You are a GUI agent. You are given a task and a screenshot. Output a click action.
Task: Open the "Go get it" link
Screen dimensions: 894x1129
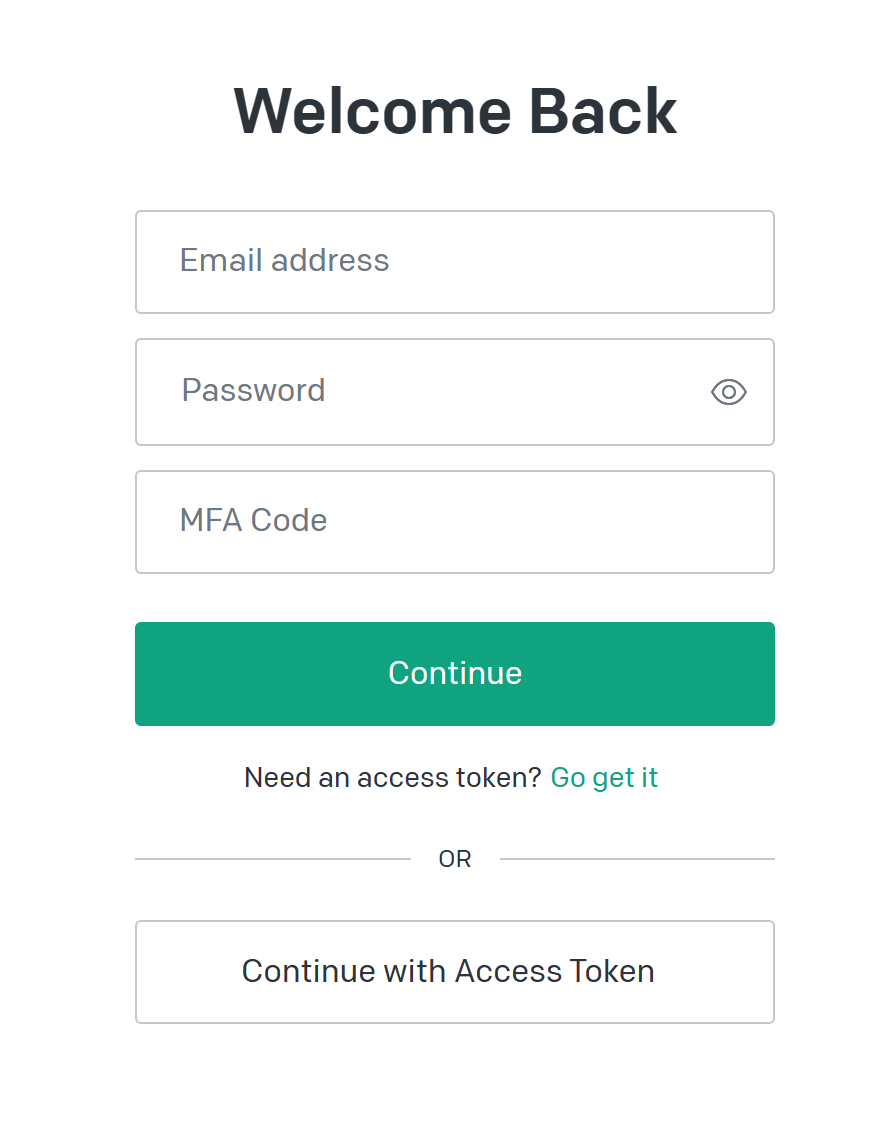click(x=604, y=778)
